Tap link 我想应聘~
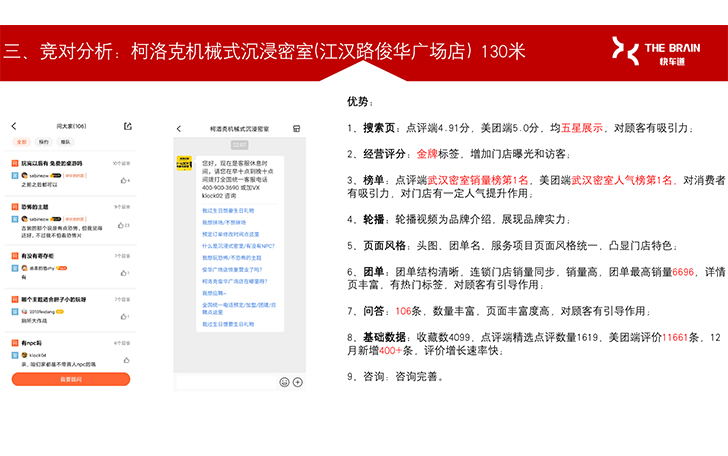 click(214, 293)
